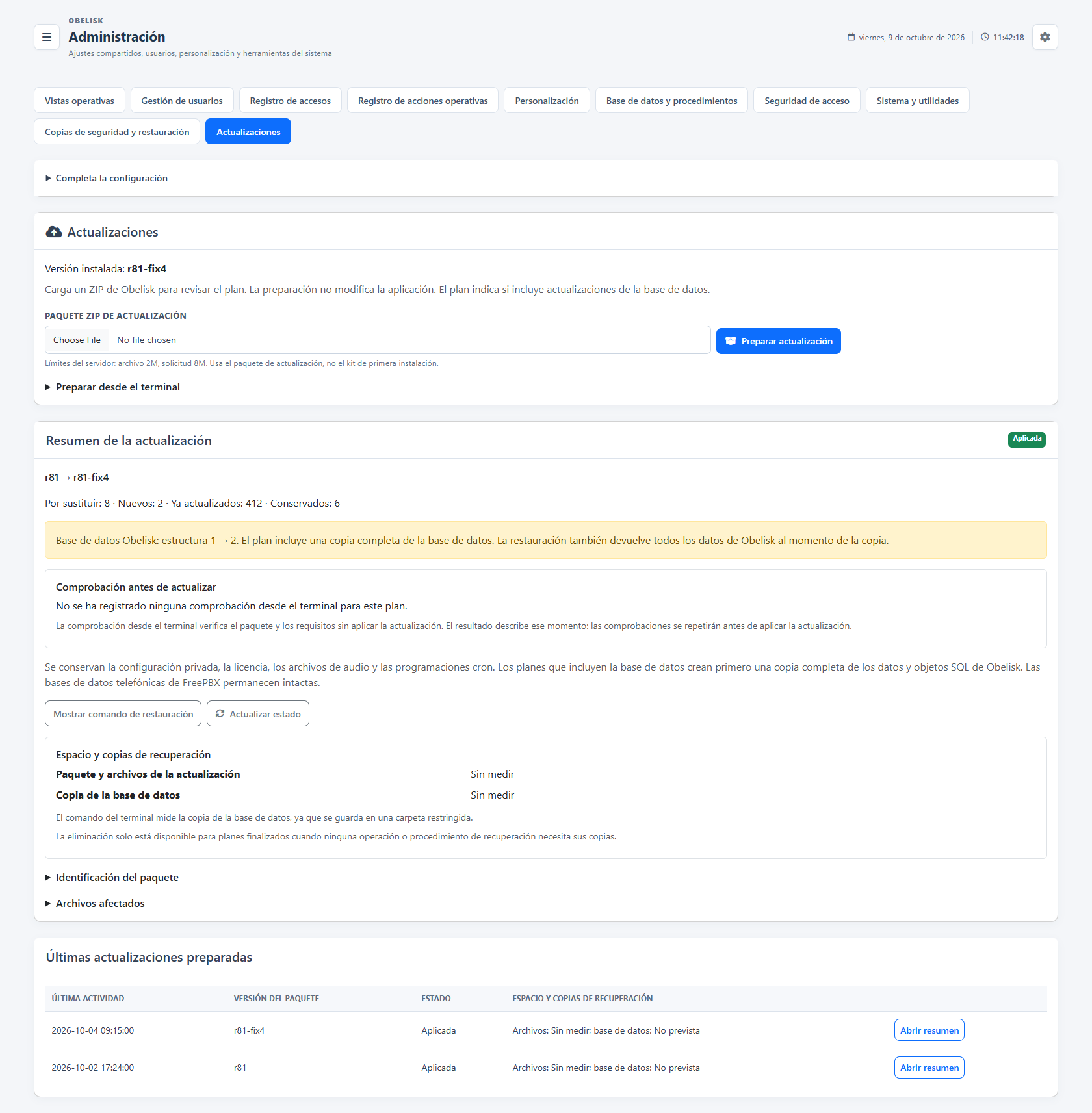Click installed version text 'r81-fix4'
The image size is (1092, 1113).
pos(147,268)
